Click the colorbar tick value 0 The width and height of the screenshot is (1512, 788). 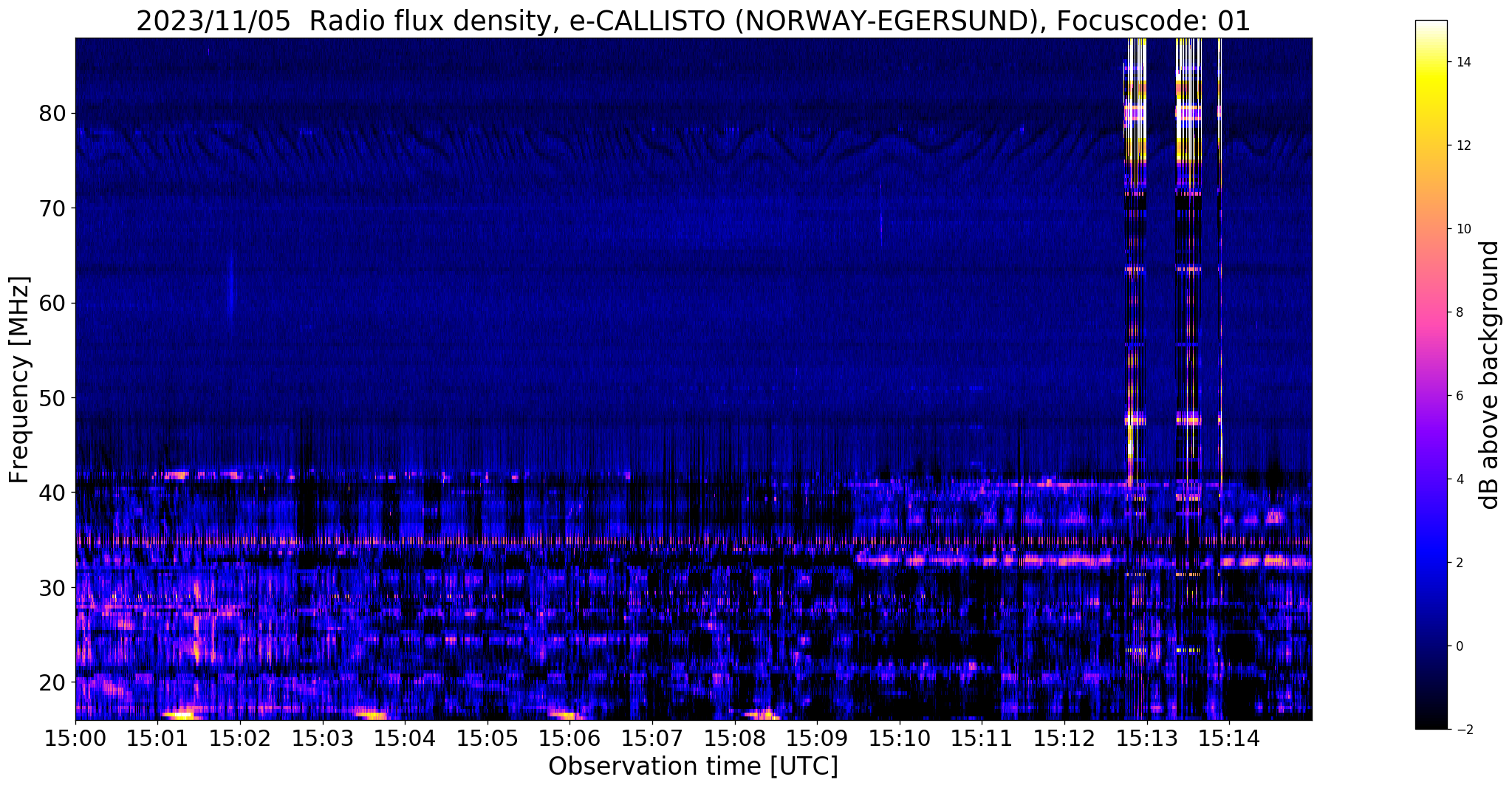(1460, 646)
